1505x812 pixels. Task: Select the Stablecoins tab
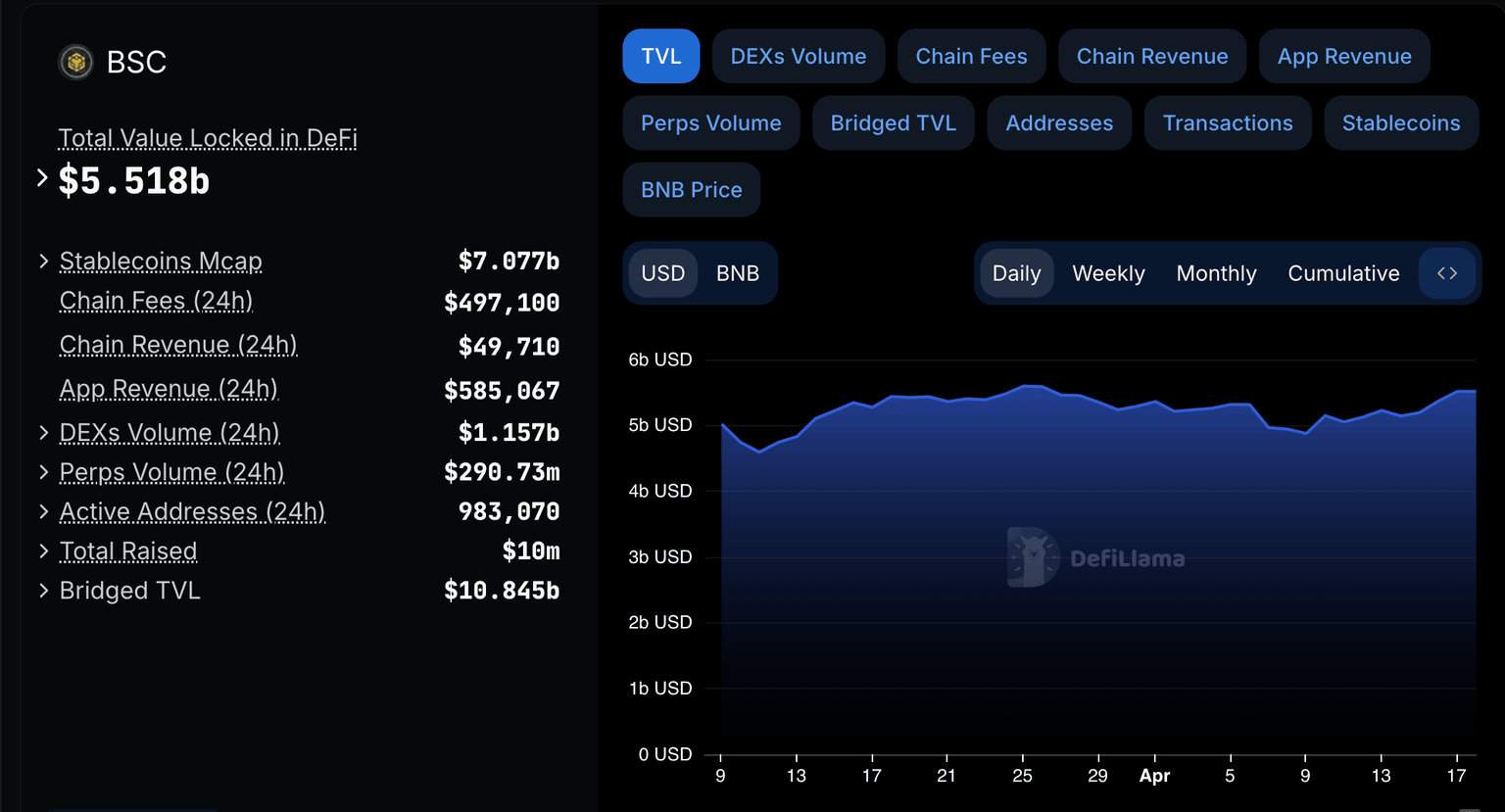tap(1401, 122)
